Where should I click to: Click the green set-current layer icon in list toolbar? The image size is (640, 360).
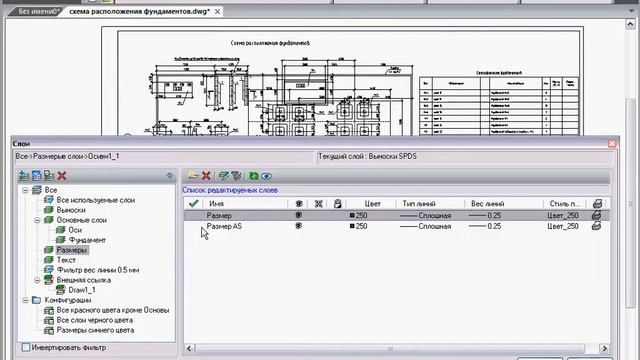click(x=224, y=176)
